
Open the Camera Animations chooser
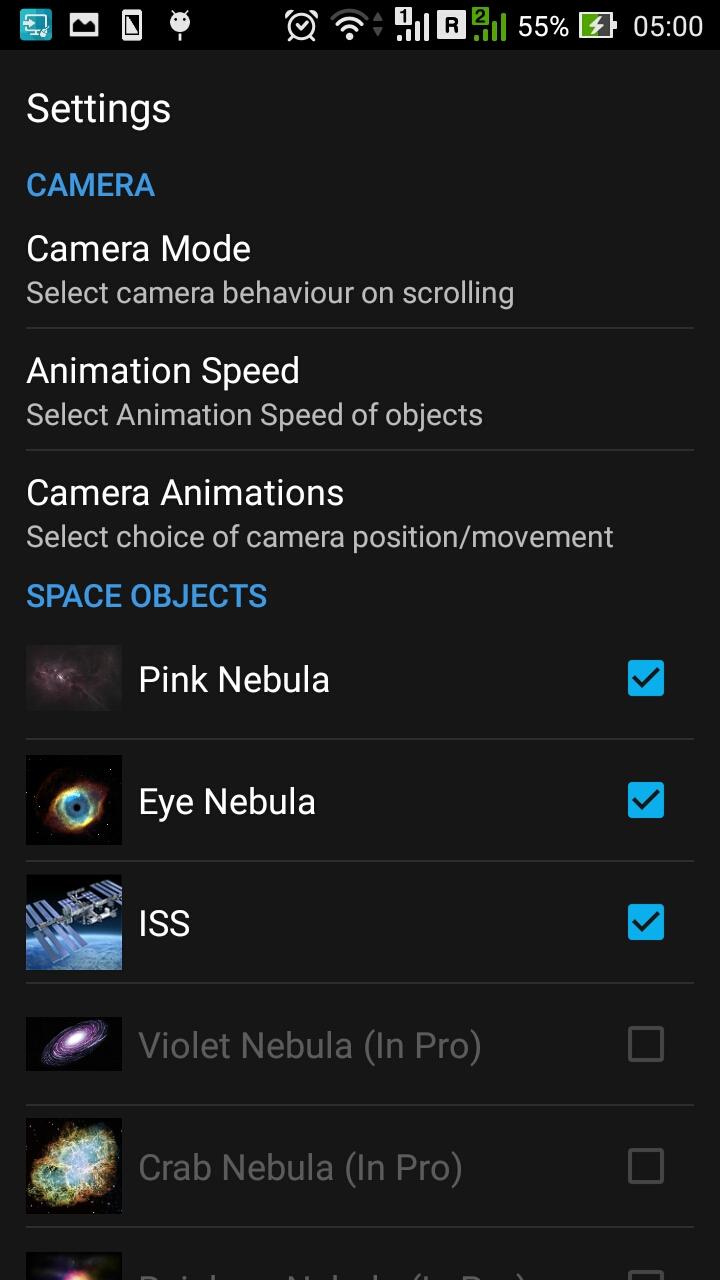[320, 513]
